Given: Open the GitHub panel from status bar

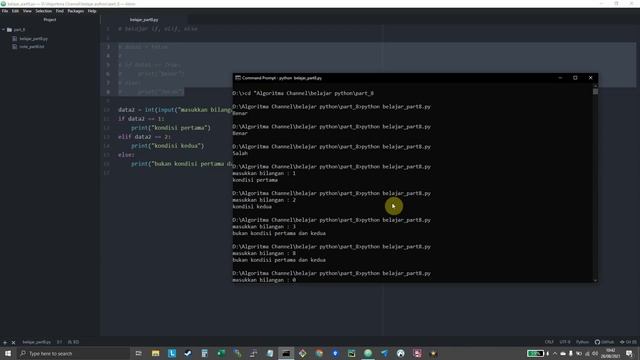Looking at the screenshot, I should pyautogui.click(x=604, y=342).
